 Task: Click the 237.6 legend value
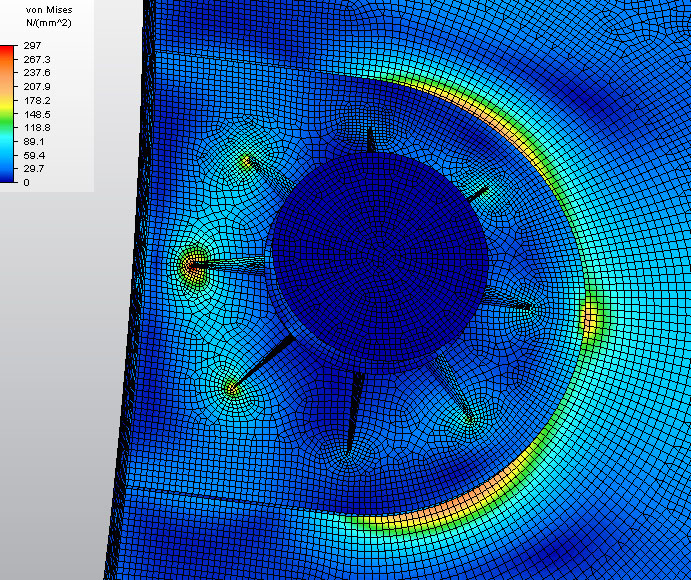(x=37, y=73)
